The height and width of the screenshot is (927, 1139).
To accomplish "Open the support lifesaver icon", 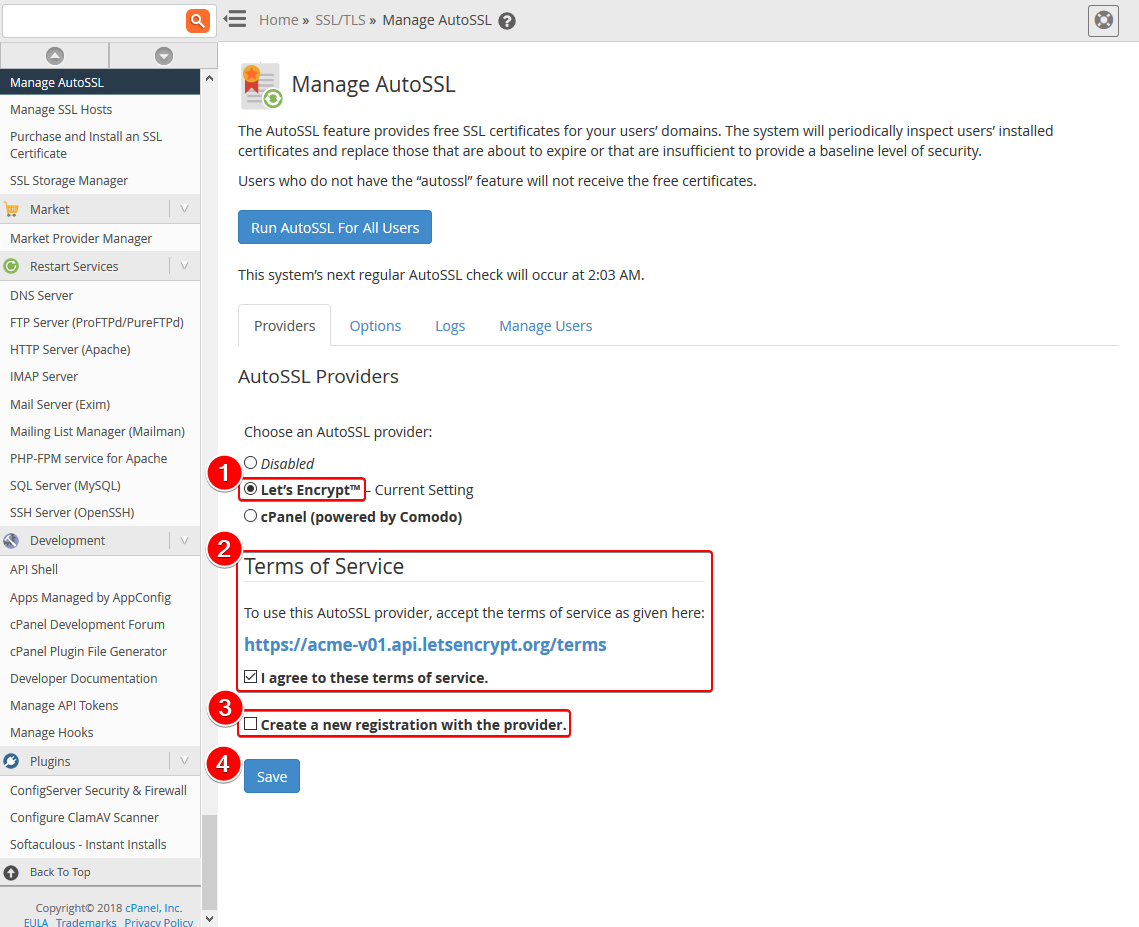I will pos(1103,20).
